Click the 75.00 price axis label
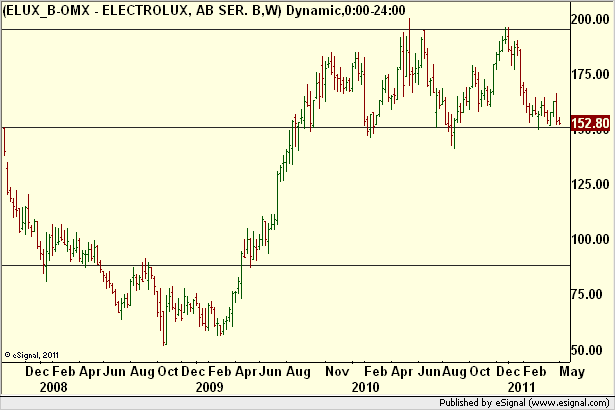The image size is (615, 410). [586, 294]
